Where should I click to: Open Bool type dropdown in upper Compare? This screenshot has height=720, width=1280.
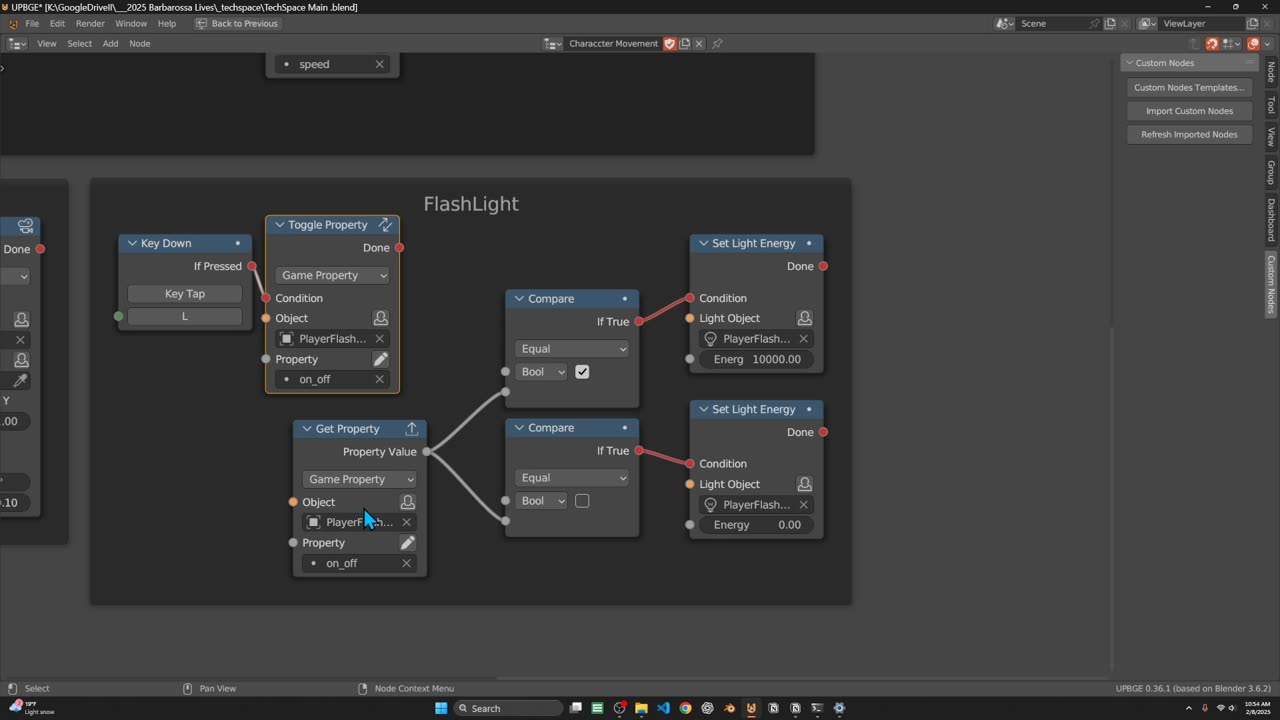[x=541, y=372]
